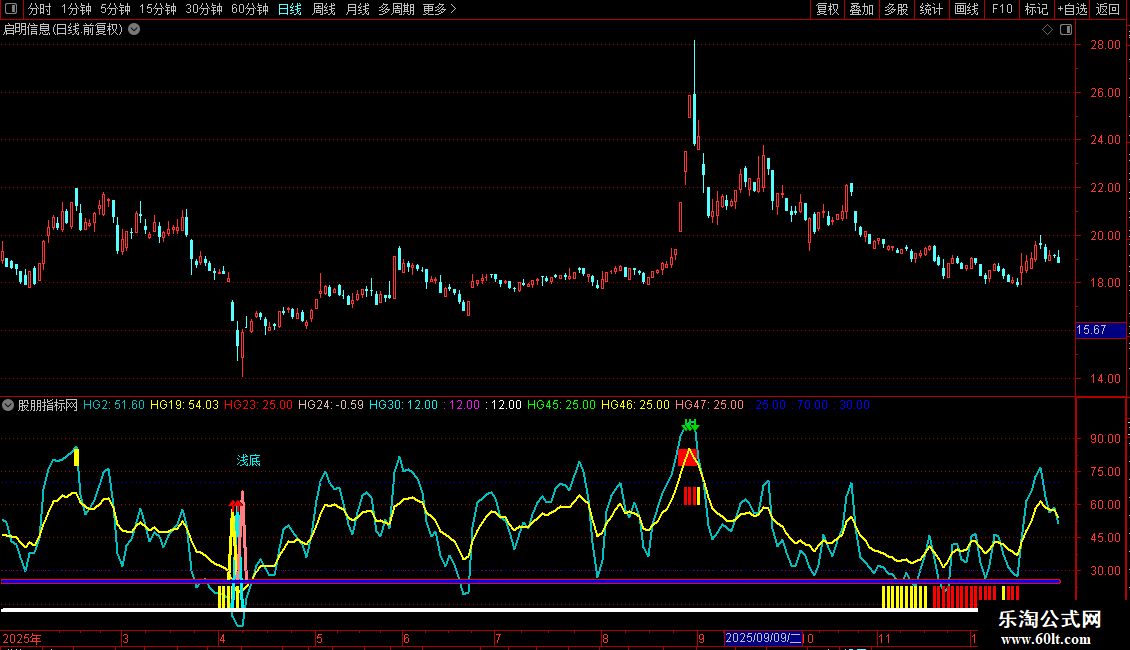Image resolution: width=1130 pixels, height=650 pixels.
Task: Click the 2025年 label on the time axis
Action: point(22,638)
